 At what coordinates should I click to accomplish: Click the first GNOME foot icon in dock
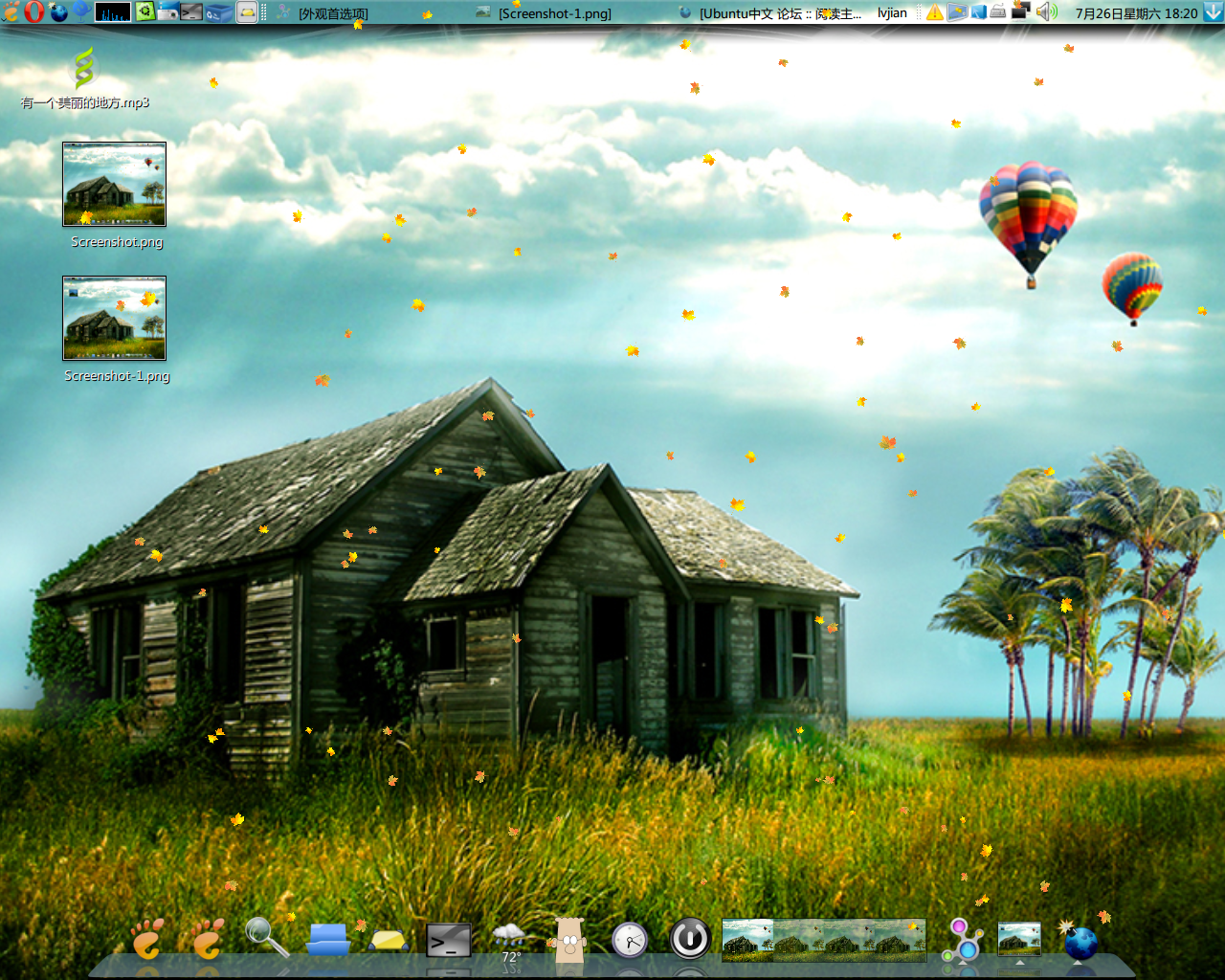[147, 939]
